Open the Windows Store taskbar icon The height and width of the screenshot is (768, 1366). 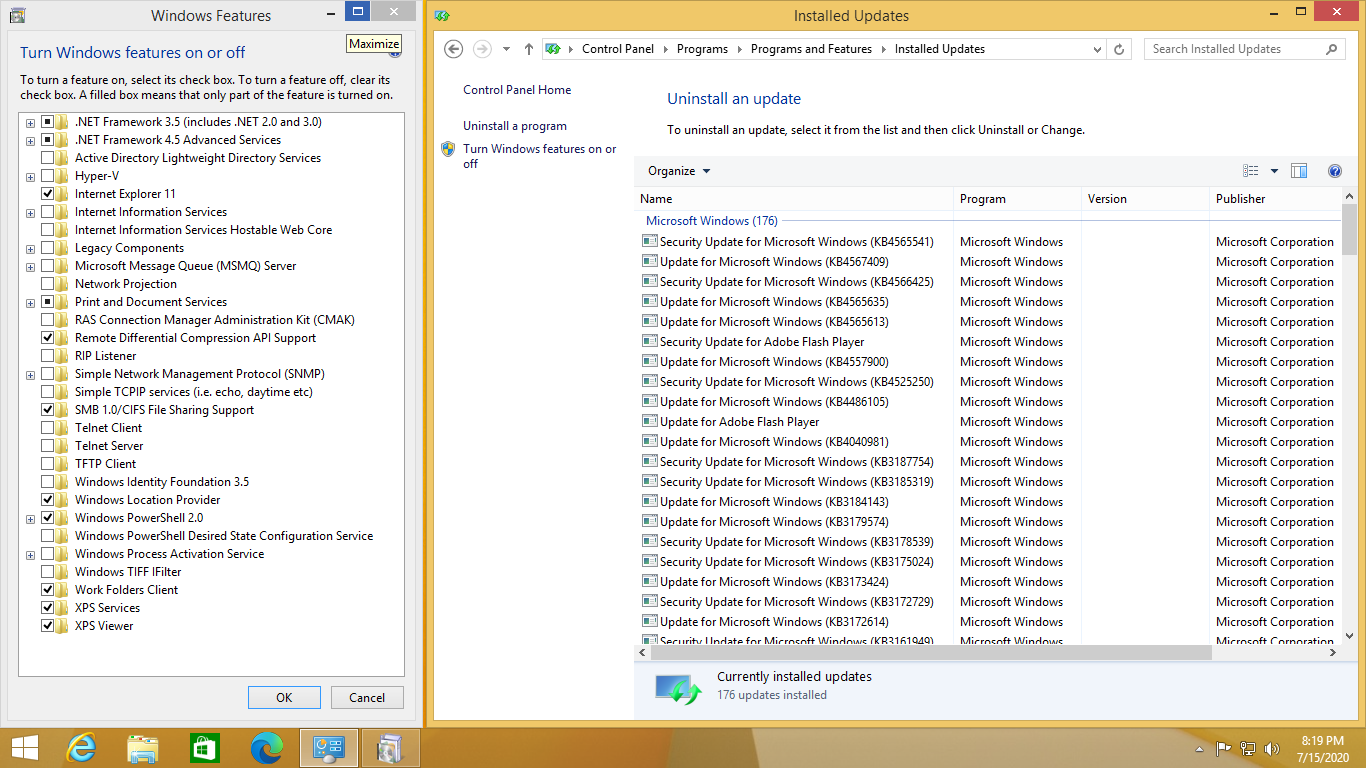point(204,748)
